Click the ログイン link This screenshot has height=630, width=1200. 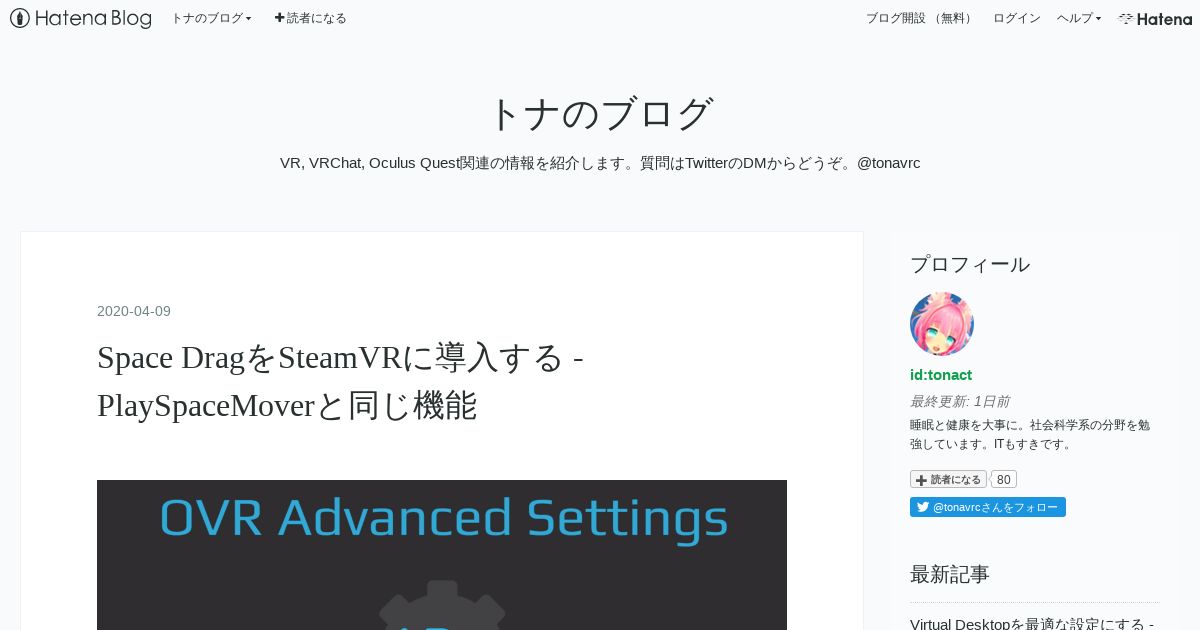1016,18
